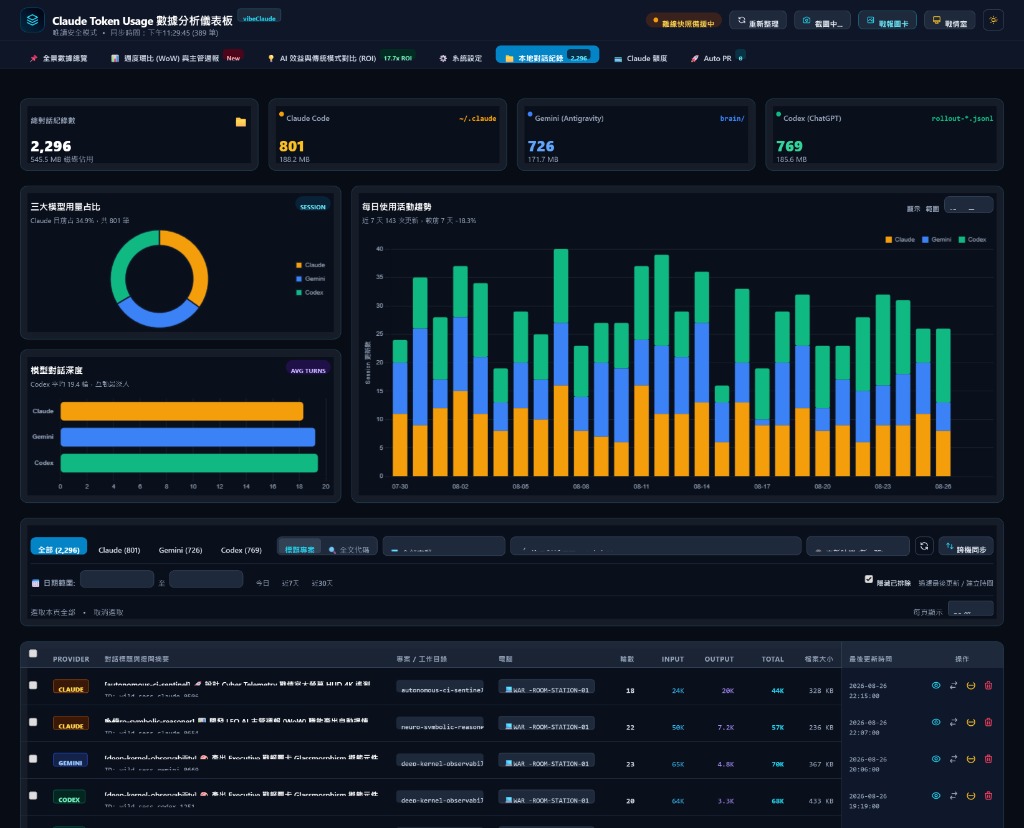Viewport: 1024px width, 828px height.
Task: Click the 跨機同步 sync button
Action: [966, 547]
